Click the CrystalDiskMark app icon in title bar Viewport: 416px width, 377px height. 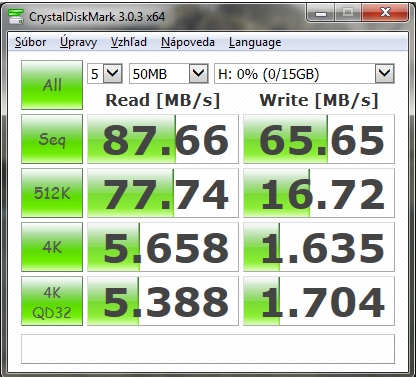pos(16,17)
